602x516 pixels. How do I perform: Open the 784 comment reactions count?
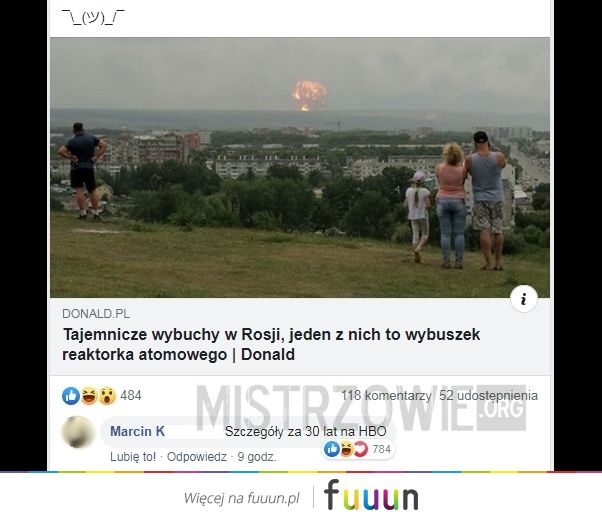click(382, 449)
